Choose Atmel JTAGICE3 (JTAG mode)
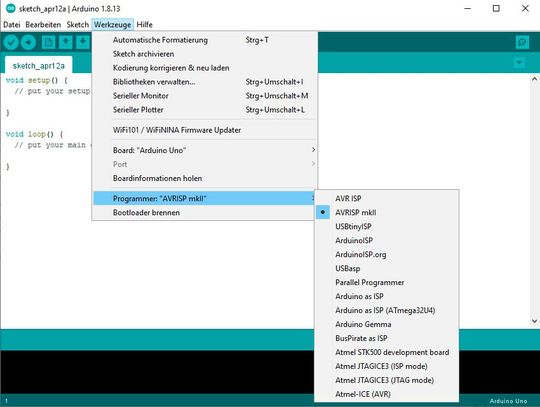This screenshot has height=407, width=540. (x=387, y=380)
